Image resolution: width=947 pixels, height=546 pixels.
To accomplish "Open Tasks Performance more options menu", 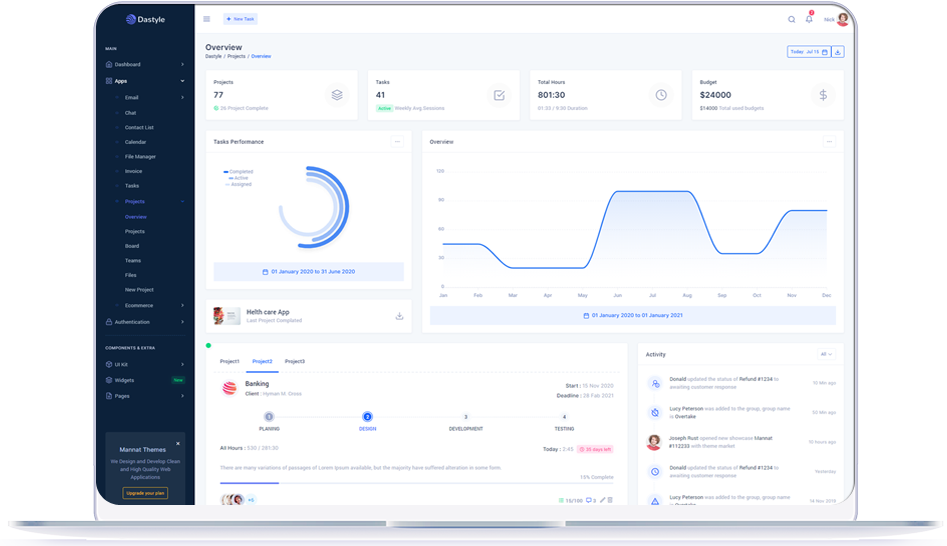I will (397, 142).
